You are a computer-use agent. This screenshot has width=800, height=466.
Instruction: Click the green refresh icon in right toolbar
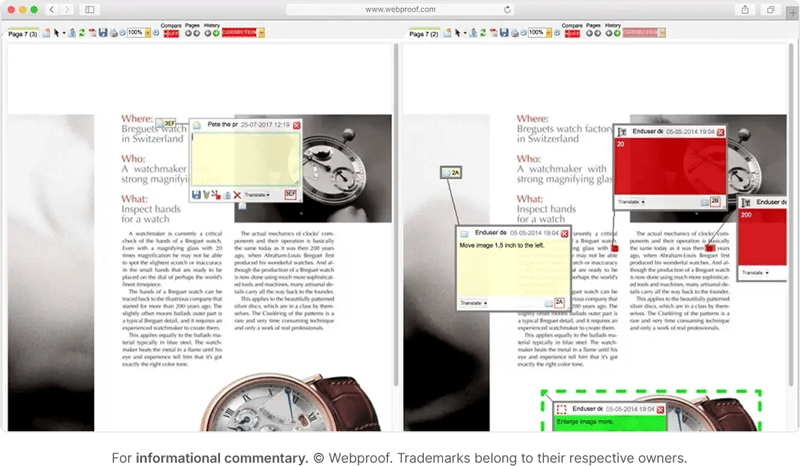(483, 33)
